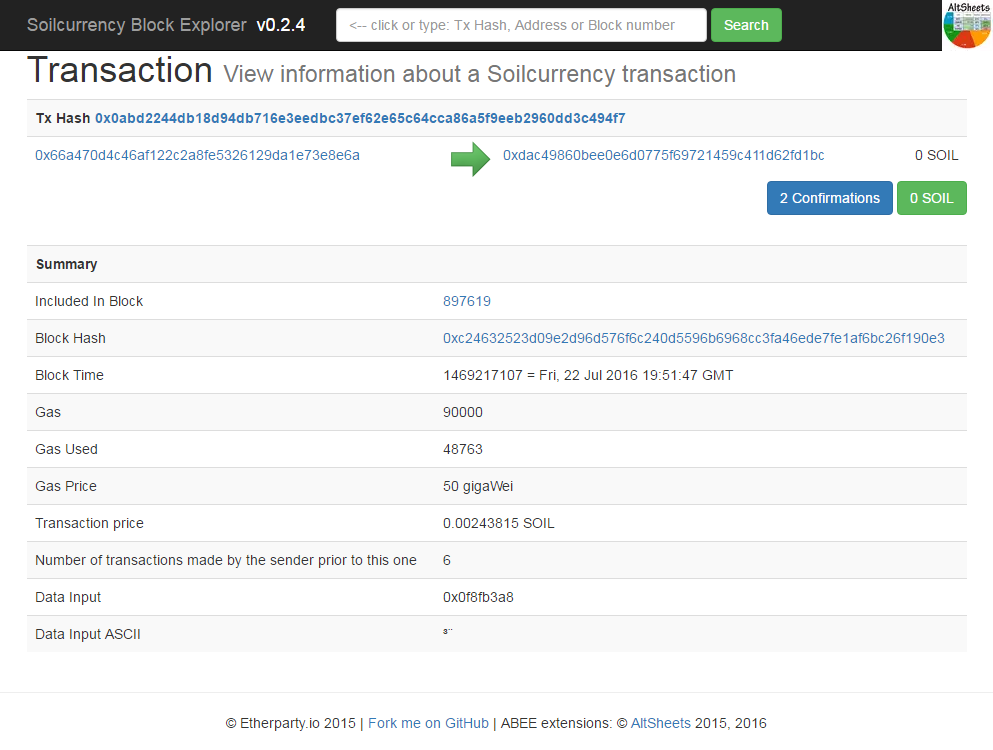Select the Gas Price 50 gigaWei
The image size is (993, 750).
coord(478,486)
